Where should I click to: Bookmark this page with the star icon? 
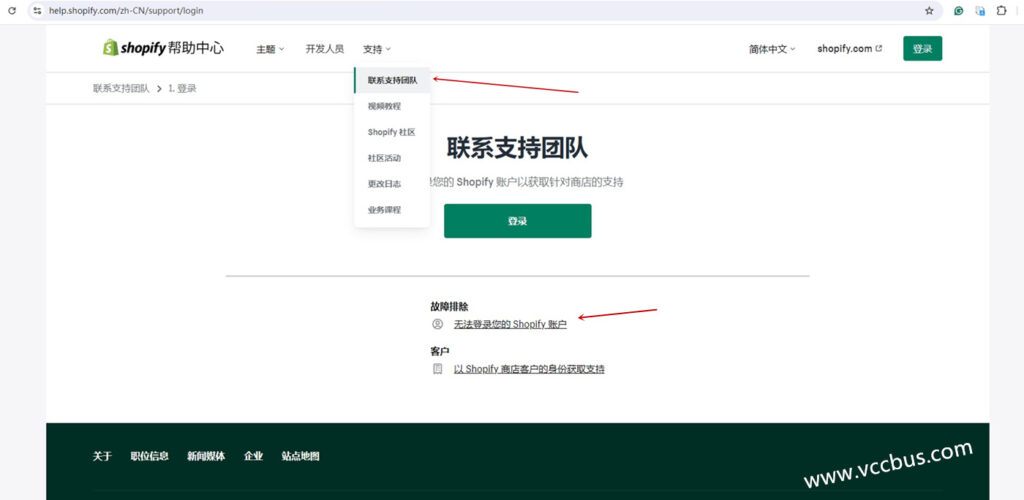929,10
